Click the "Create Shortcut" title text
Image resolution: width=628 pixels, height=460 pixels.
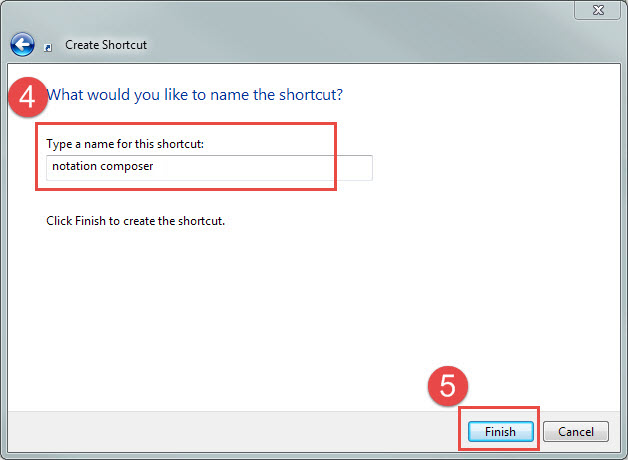(106, 45)
